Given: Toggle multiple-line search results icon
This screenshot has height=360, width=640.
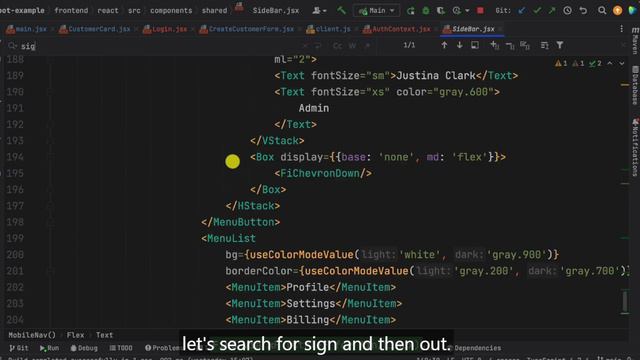Looking at the screenshot, I should pos(544,46).
